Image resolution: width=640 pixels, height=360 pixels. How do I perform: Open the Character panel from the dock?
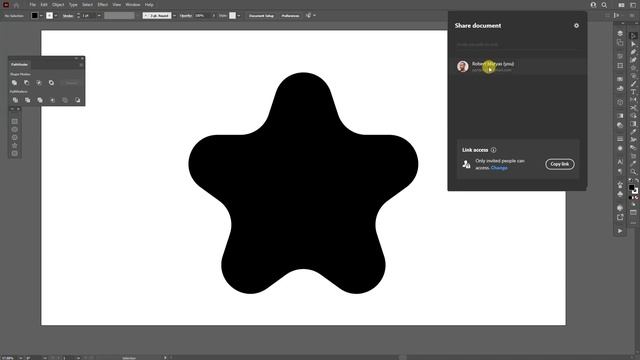click(620, 162)
